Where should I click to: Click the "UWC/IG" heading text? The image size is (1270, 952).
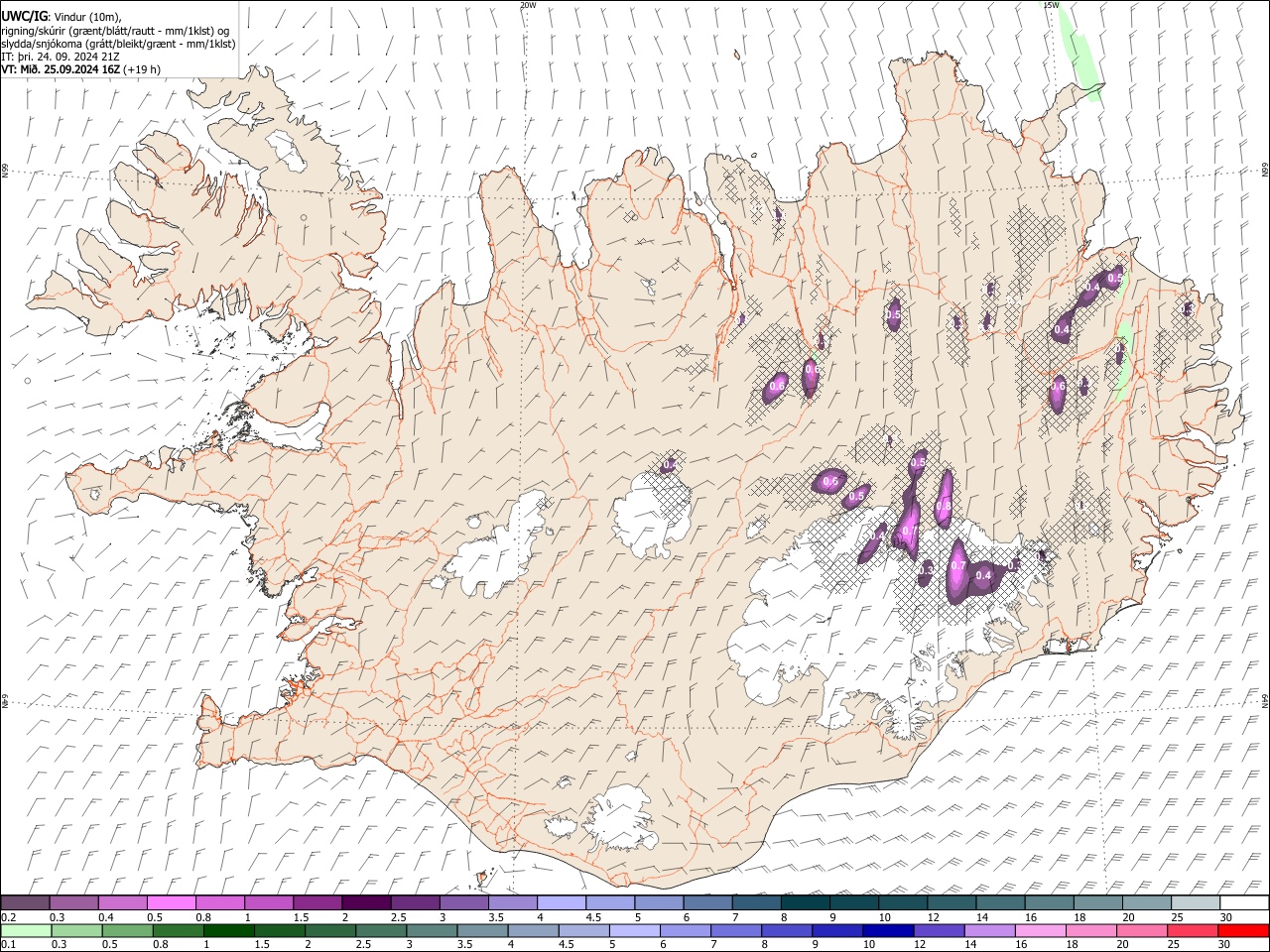coord(24,17)
